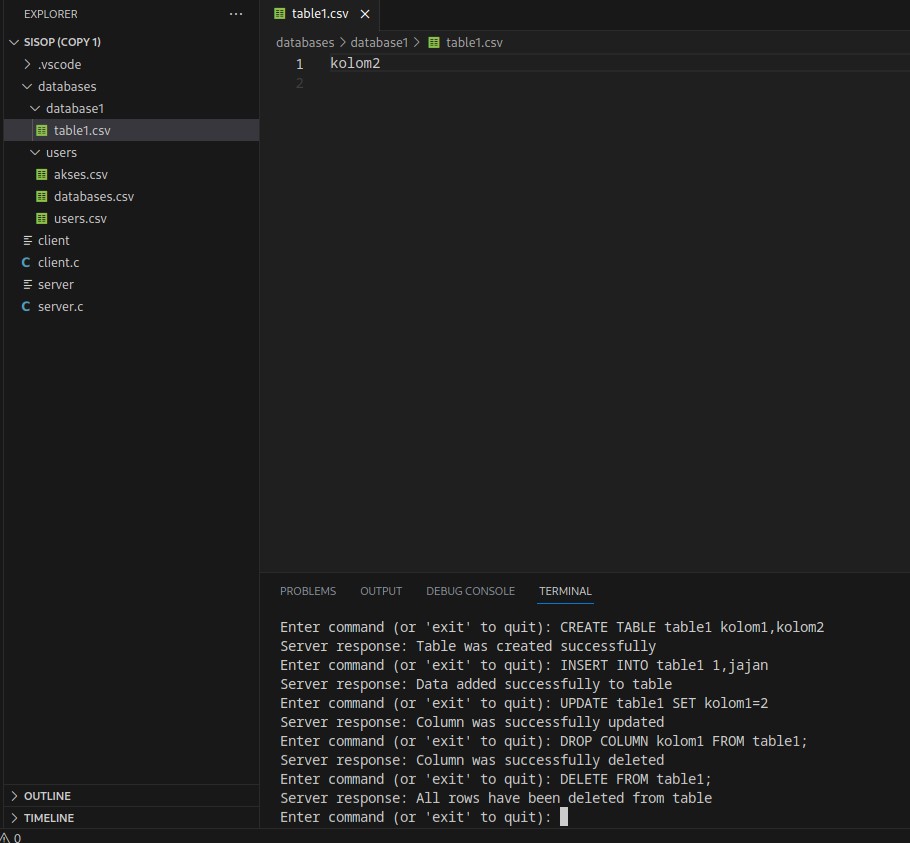Click the table1.csv tab file icon
The width and height of the screenshot is (910, 843).
[x=280, y=13]
